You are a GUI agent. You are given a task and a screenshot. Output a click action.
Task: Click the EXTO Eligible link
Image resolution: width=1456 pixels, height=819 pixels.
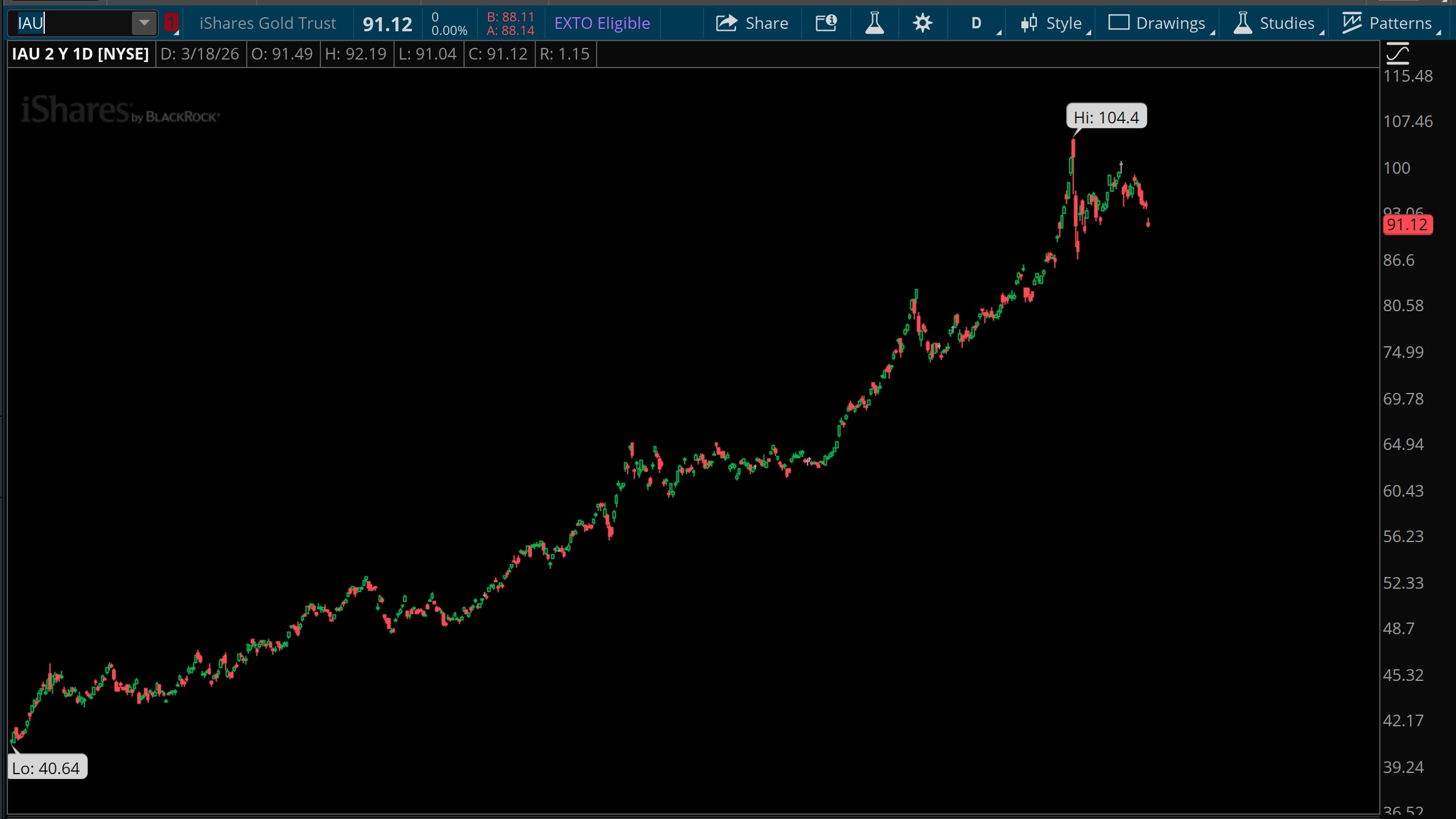(x=602, y=23)
